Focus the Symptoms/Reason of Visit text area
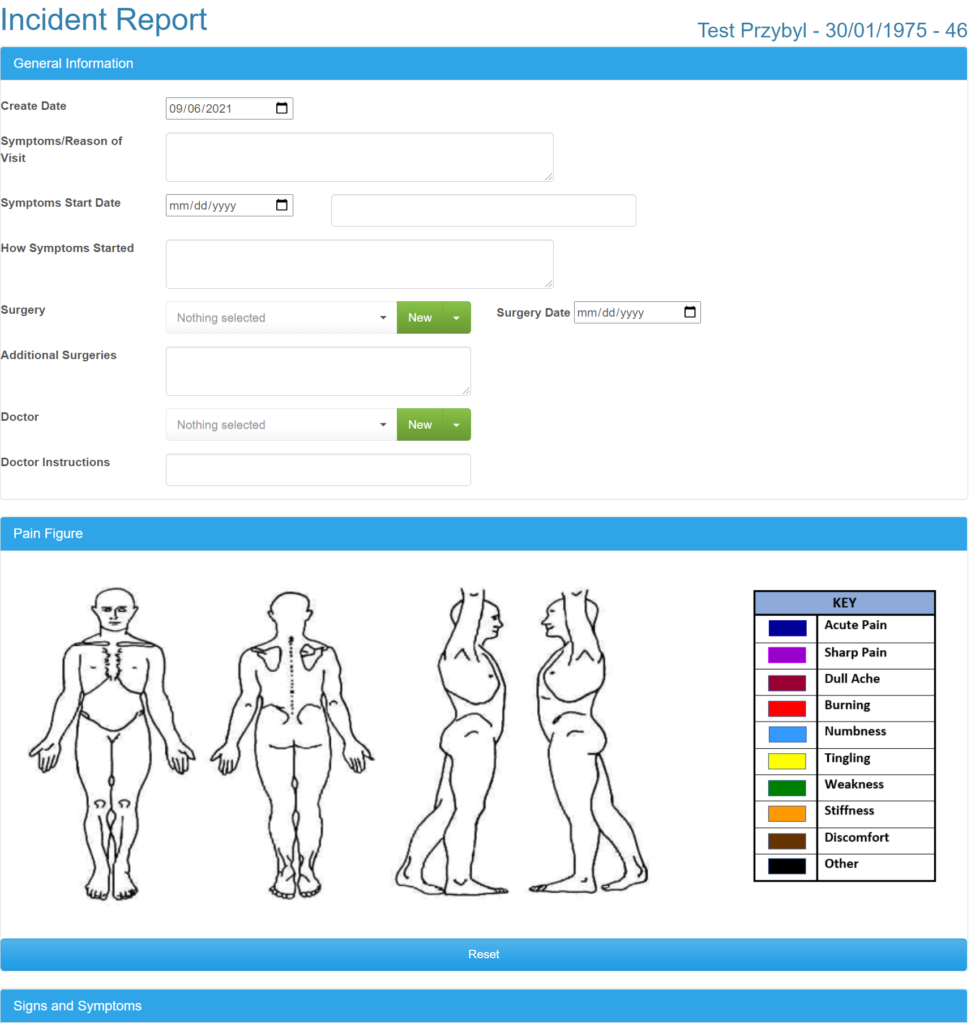The image size is (971, 1024). 360,157
